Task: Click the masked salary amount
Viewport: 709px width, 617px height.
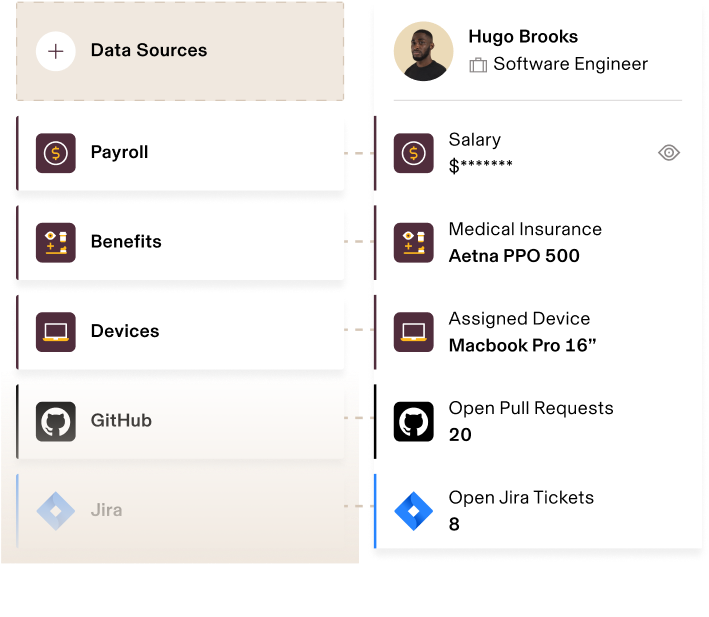Action: click(481, 165)
